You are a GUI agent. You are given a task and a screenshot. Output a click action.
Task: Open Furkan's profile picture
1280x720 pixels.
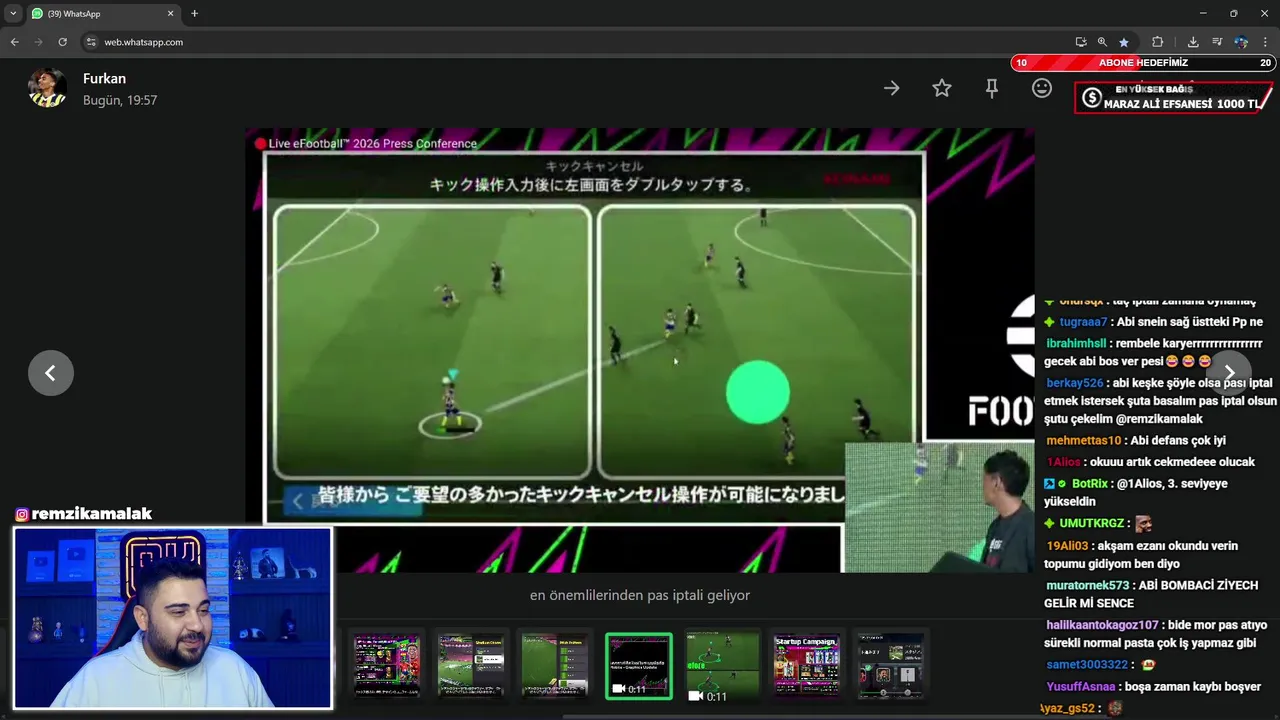(47, 88)
